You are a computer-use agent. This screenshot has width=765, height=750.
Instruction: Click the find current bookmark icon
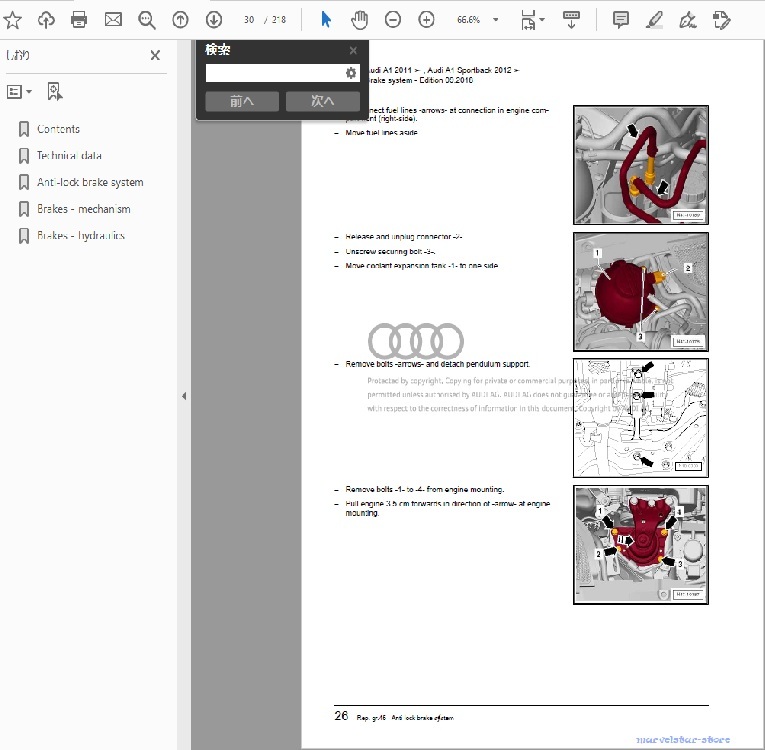click(55, 91)
